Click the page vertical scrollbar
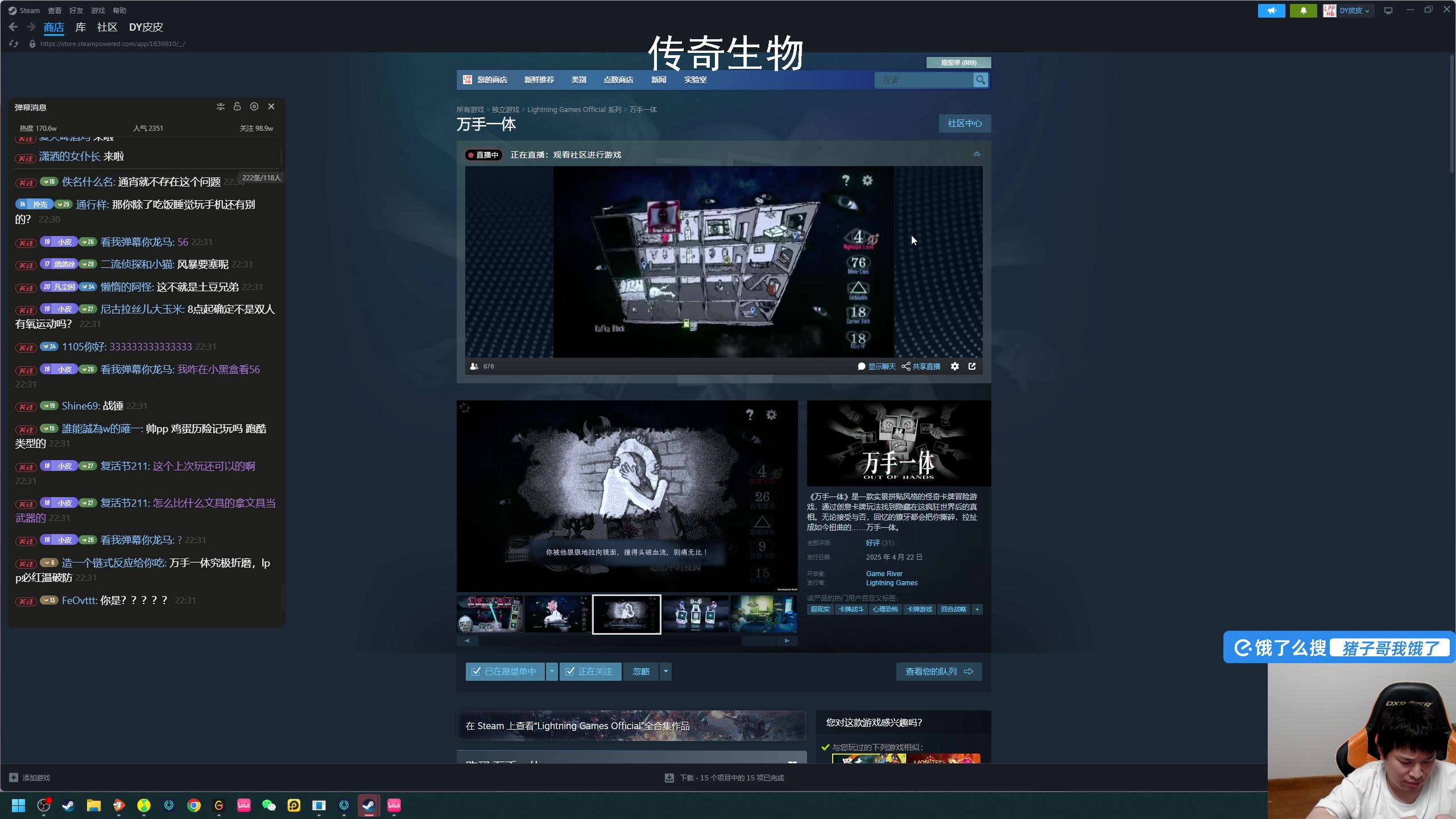Viewport: 1456px width, 819px height. [1451, 114]
